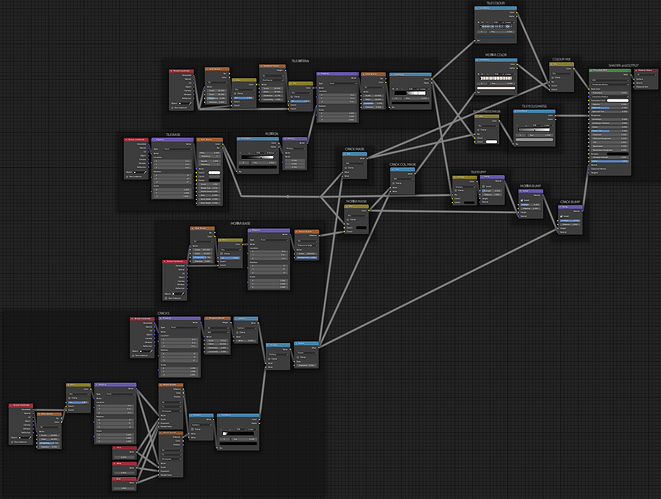Open distribution dropdown in Principled BSDF node
Screen dimensions: 661x499
point(610,80)
